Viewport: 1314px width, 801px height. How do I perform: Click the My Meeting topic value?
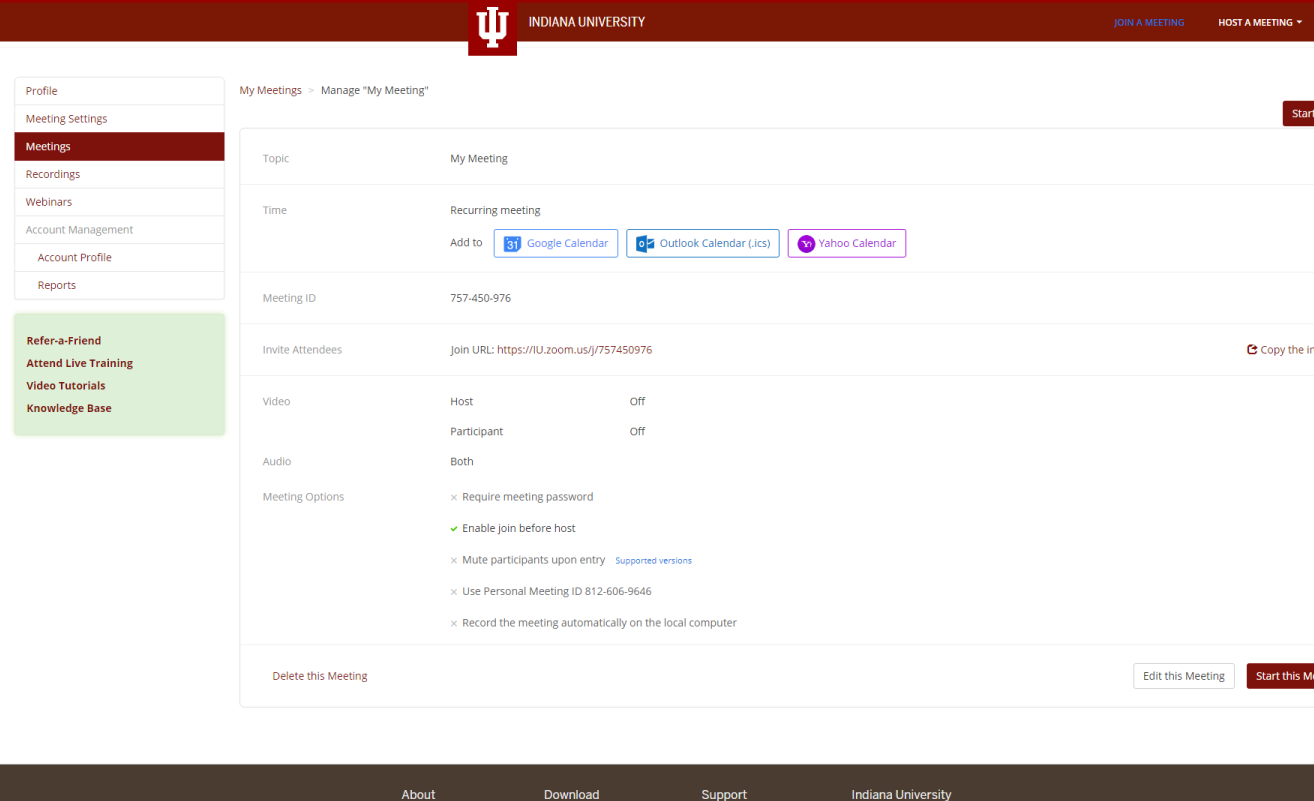(479, 159)
